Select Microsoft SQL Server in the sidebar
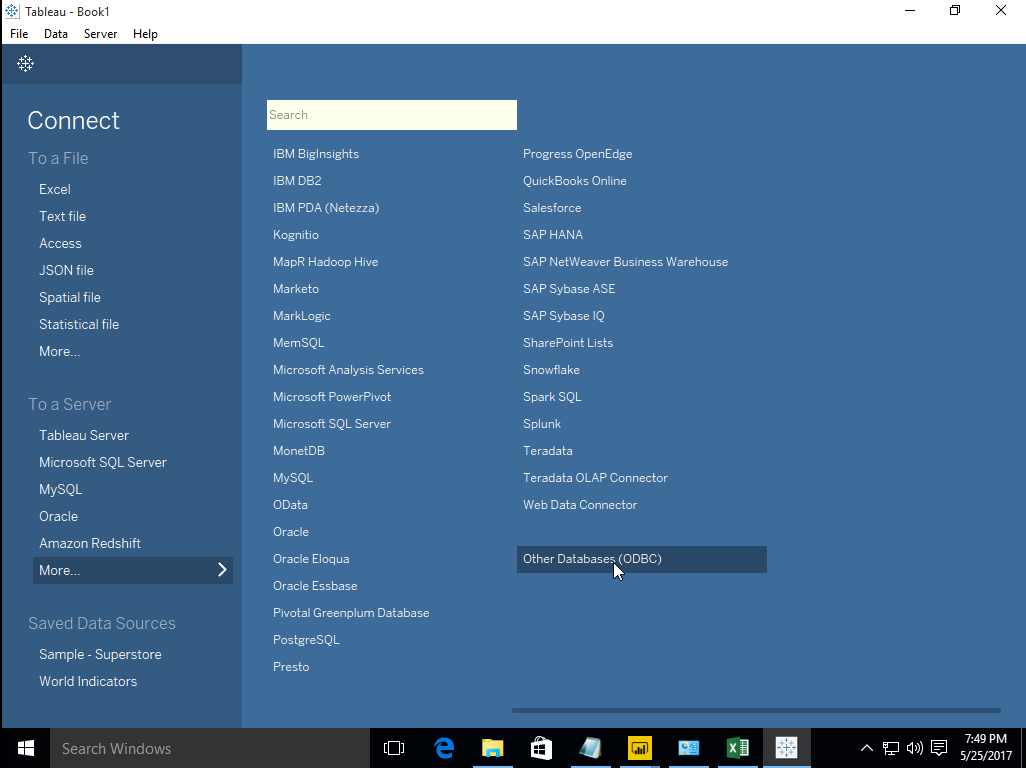Viewport: 1026px width, 768px height. (103, 463)
